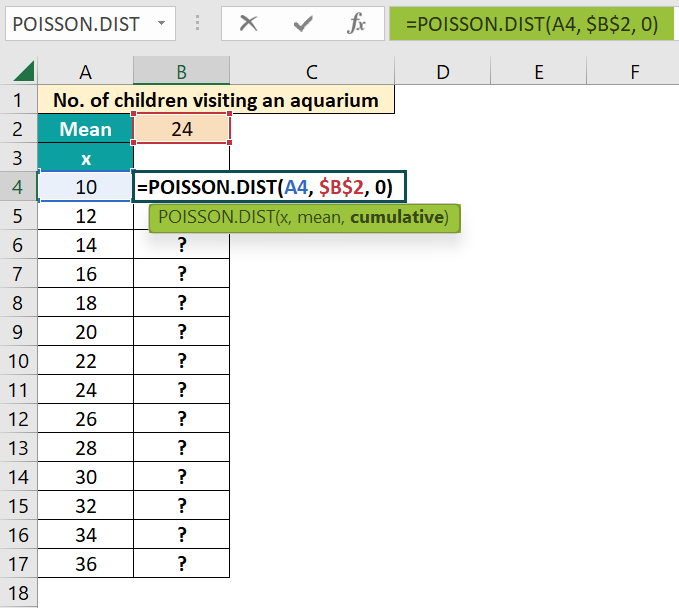679x608 pixels.
Task: Click cell A8 containing 18
Action: tap(85, 303)
